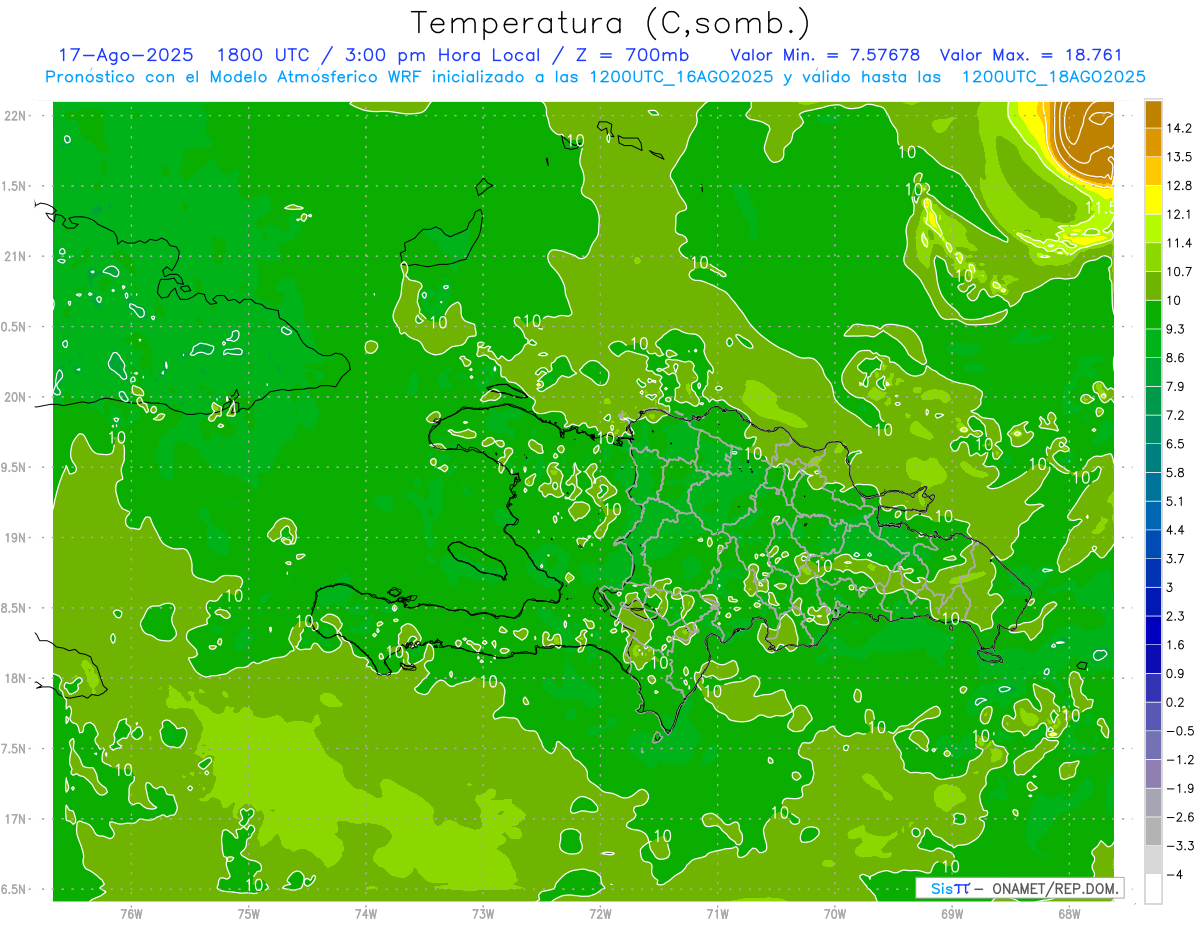
Task: Click 'Valor Max. = 18.761' text
Action: coord(1033,55)
